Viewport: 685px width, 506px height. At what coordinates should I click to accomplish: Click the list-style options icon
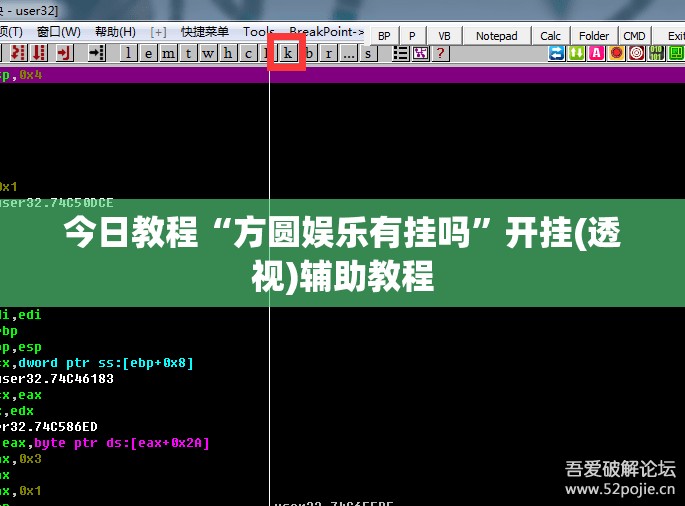click(400, 53)
